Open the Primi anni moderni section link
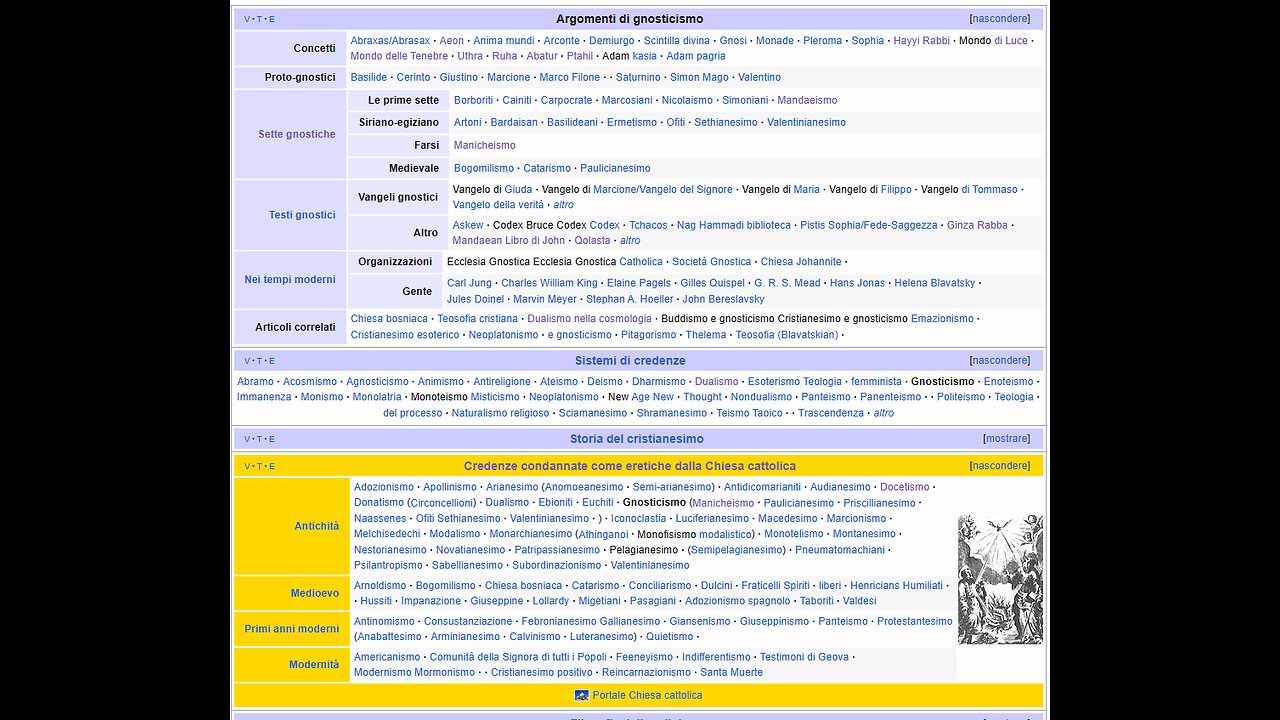1280x720 pixels. pos(292,629)
